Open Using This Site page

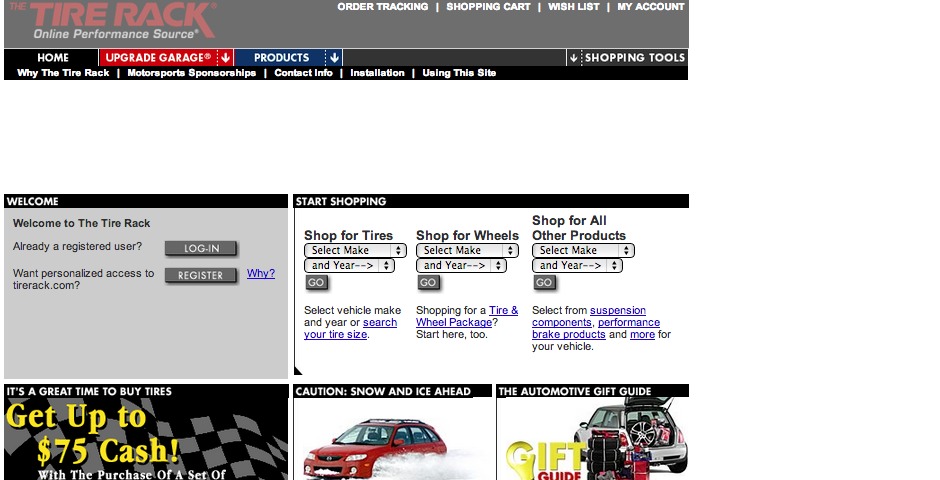click(x=459, y=73)
